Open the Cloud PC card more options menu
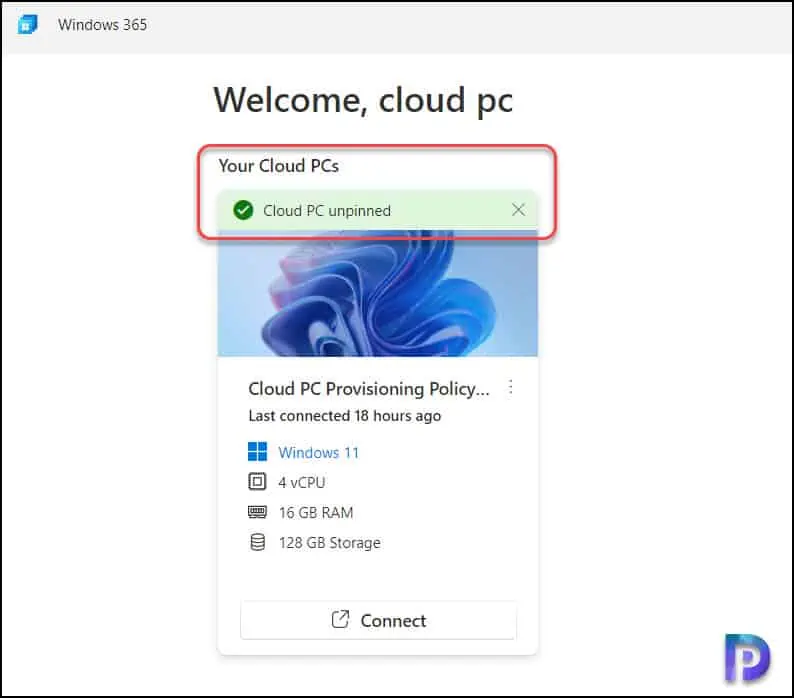 pos(510,387)
